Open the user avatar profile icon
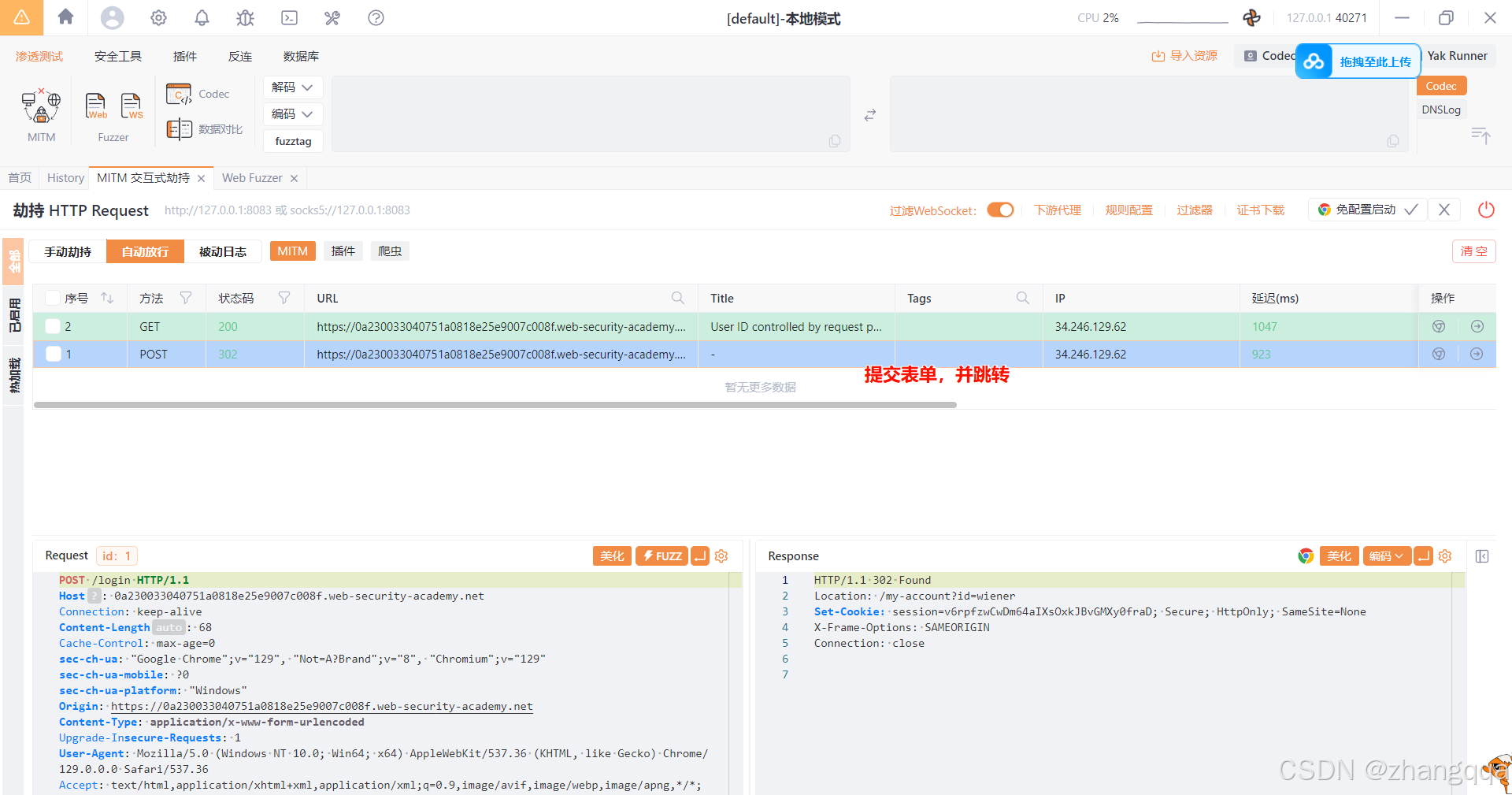The width and height of the screenshot is (1512, 795). [113, 17]
